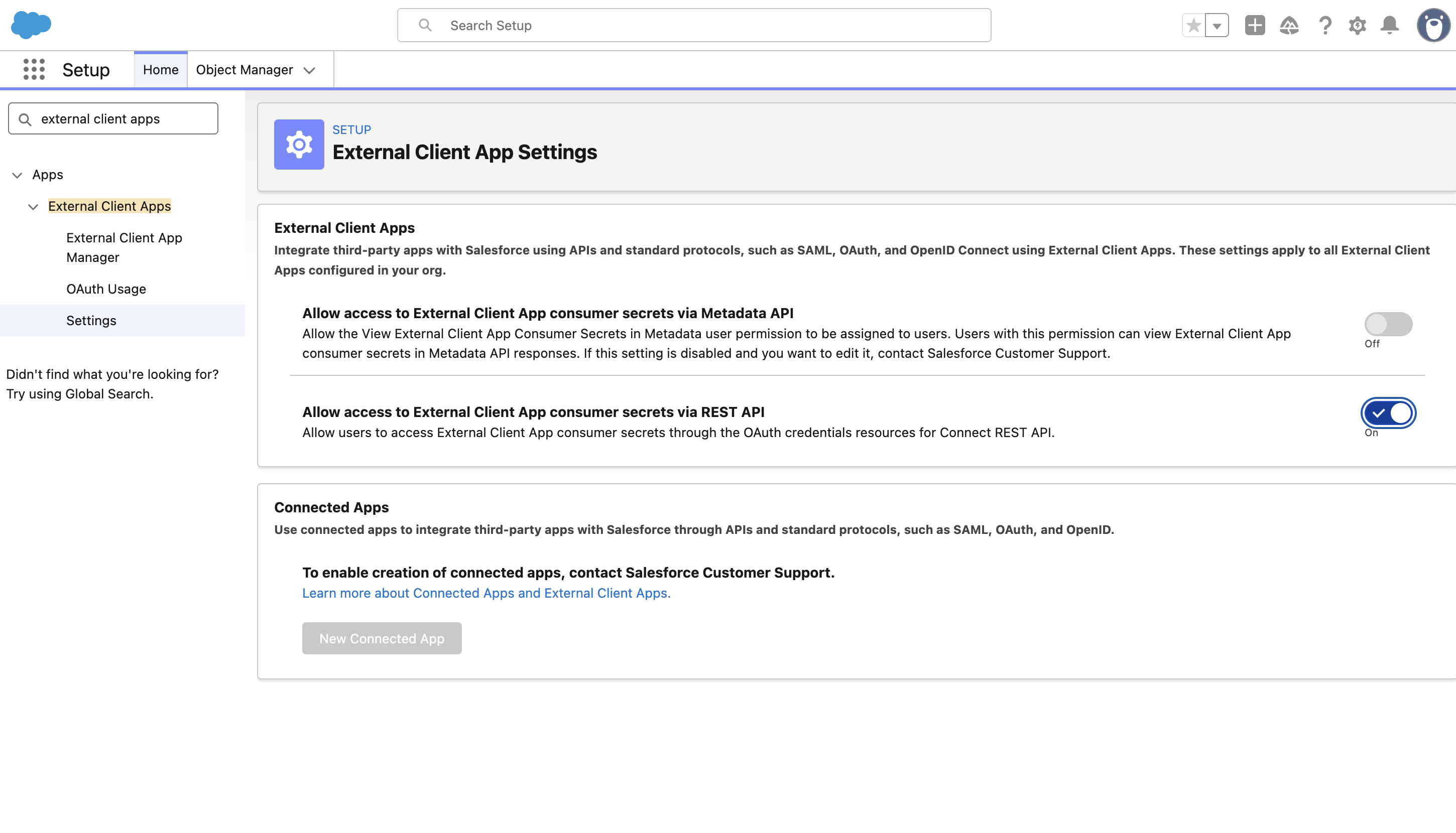Click the Setup app name text
Viewport: 1456px width, 833px height.
coord(86,70)
